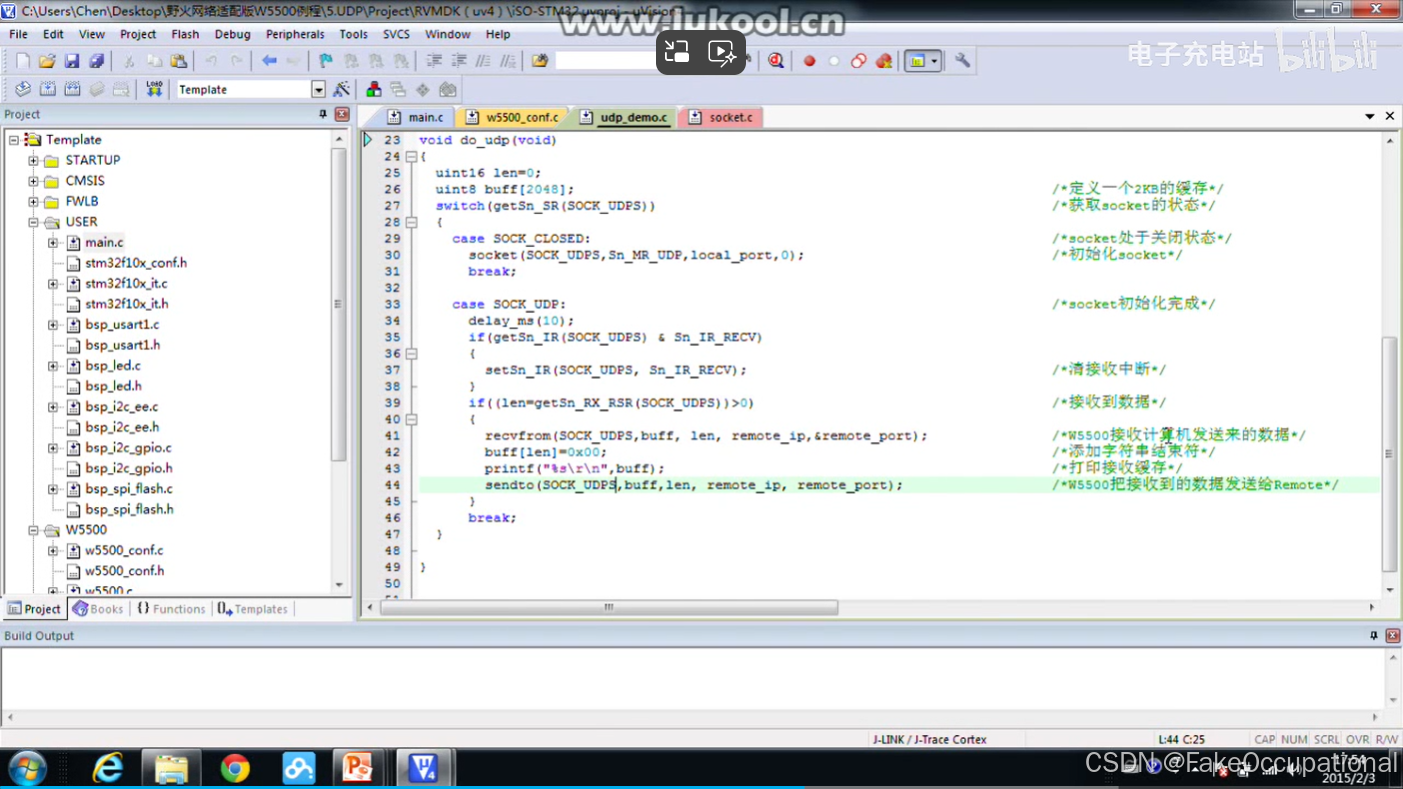This screenshot has height=789, width=1403.
Task: Open the Find in Files icon
Action: (x=540, y=61)
